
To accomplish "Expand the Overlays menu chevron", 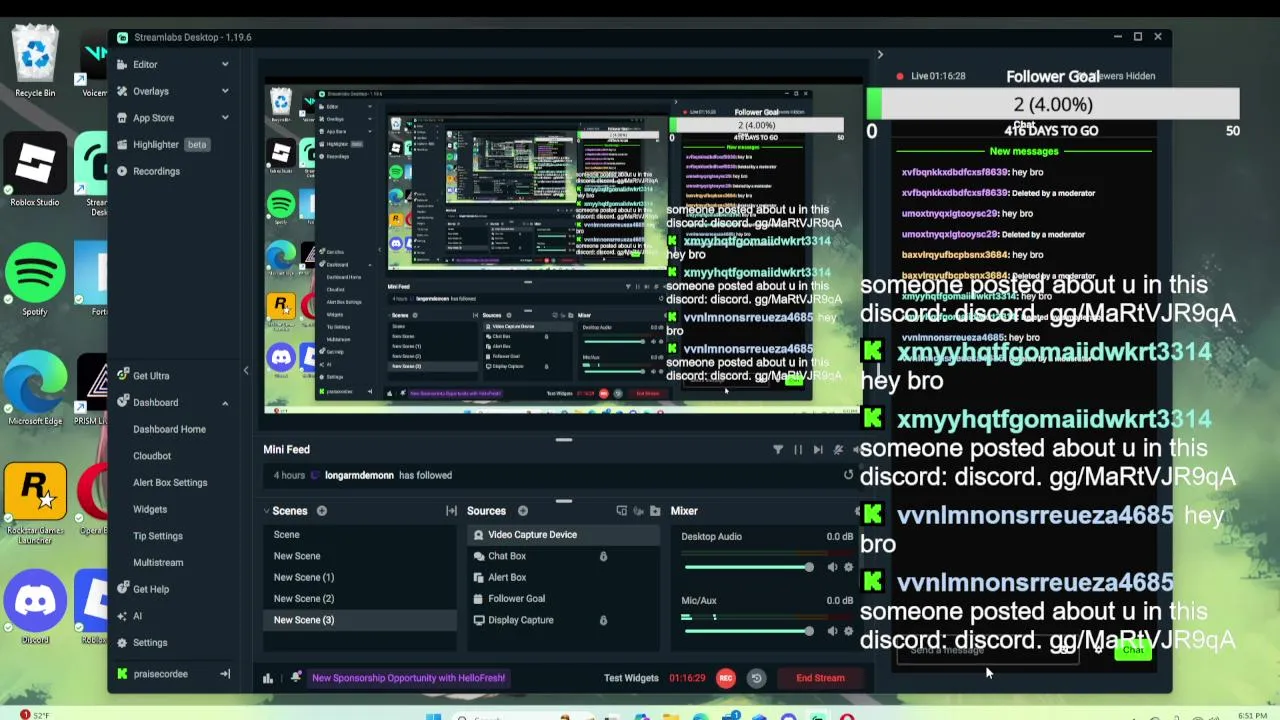I will [x=225, y=91].
